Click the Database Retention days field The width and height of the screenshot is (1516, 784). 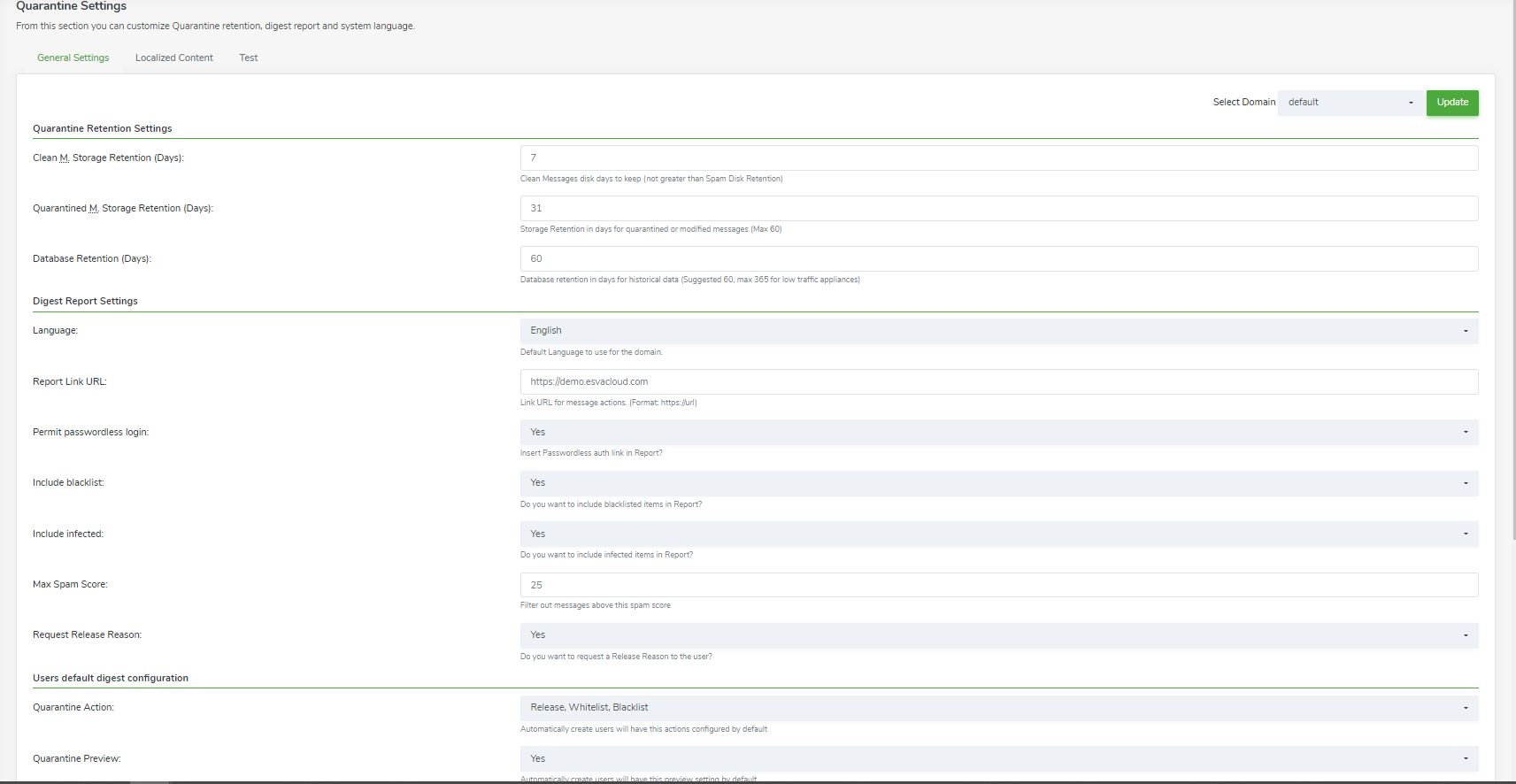[999, 258]
